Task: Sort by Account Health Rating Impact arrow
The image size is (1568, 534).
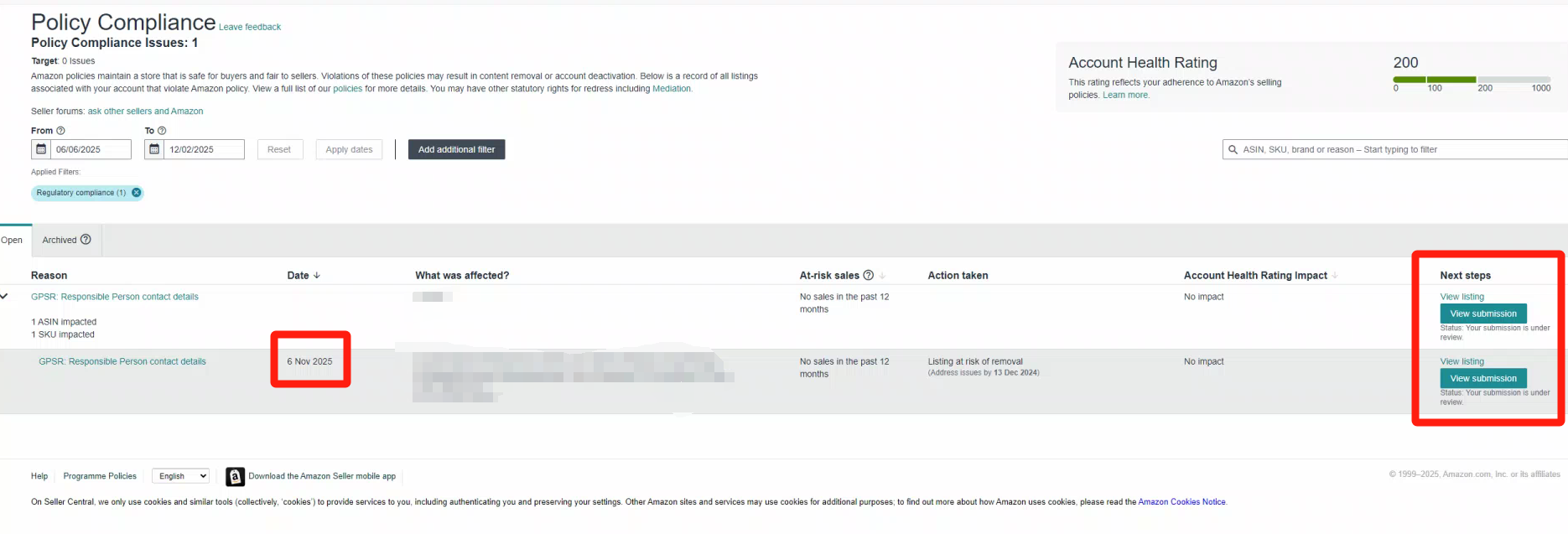Action: (x=1335, y=275)
